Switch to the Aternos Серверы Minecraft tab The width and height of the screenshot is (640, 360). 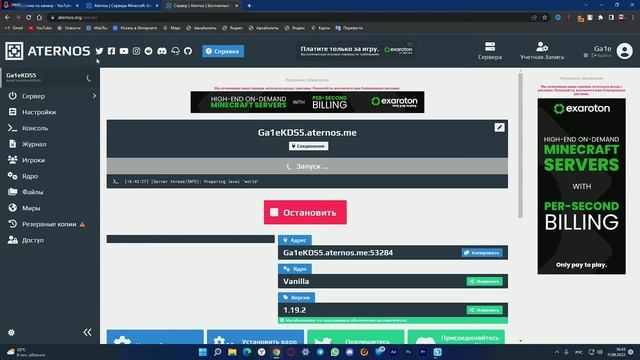tap(122, 6)
